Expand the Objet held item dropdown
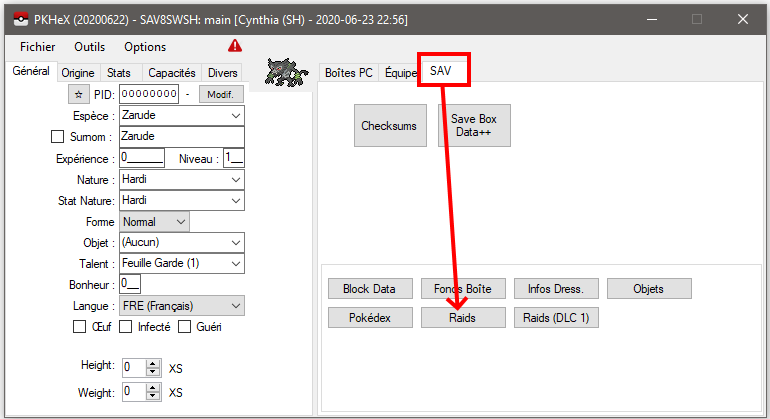The image size is (770, 419). click(236, 243)
